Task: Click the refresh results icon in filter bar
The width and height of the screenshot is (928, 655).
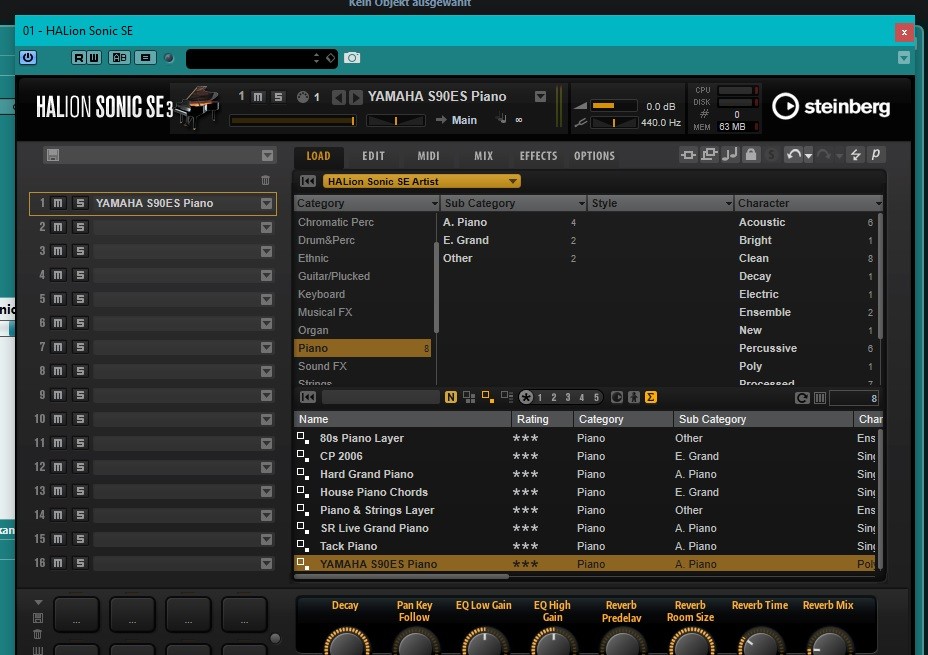Action: [801, 398]
